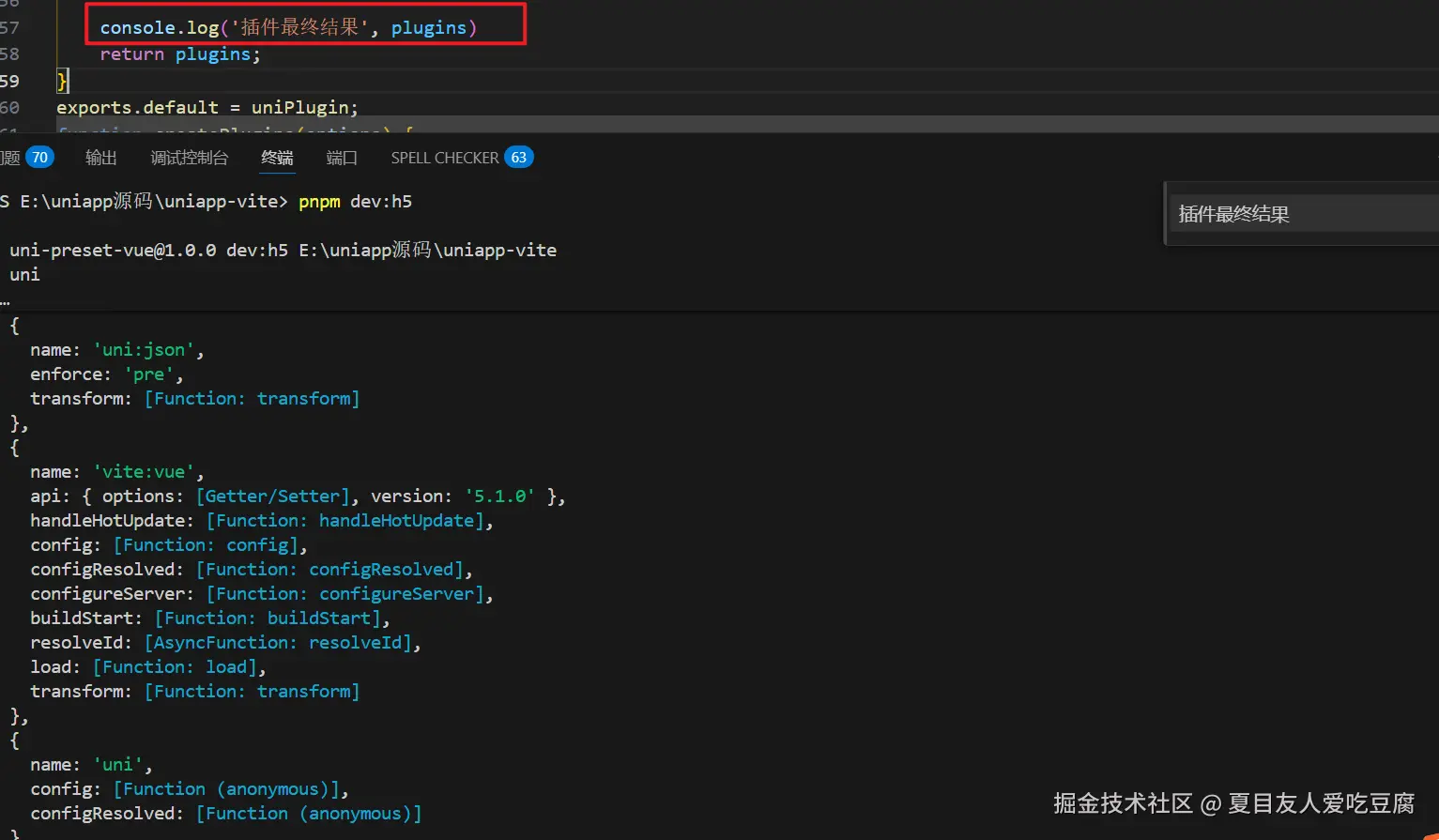Click the closing brace on line 59
The height and width of the screenshot is (840, 1439).
pyautogui.click(x=62, y=81)
